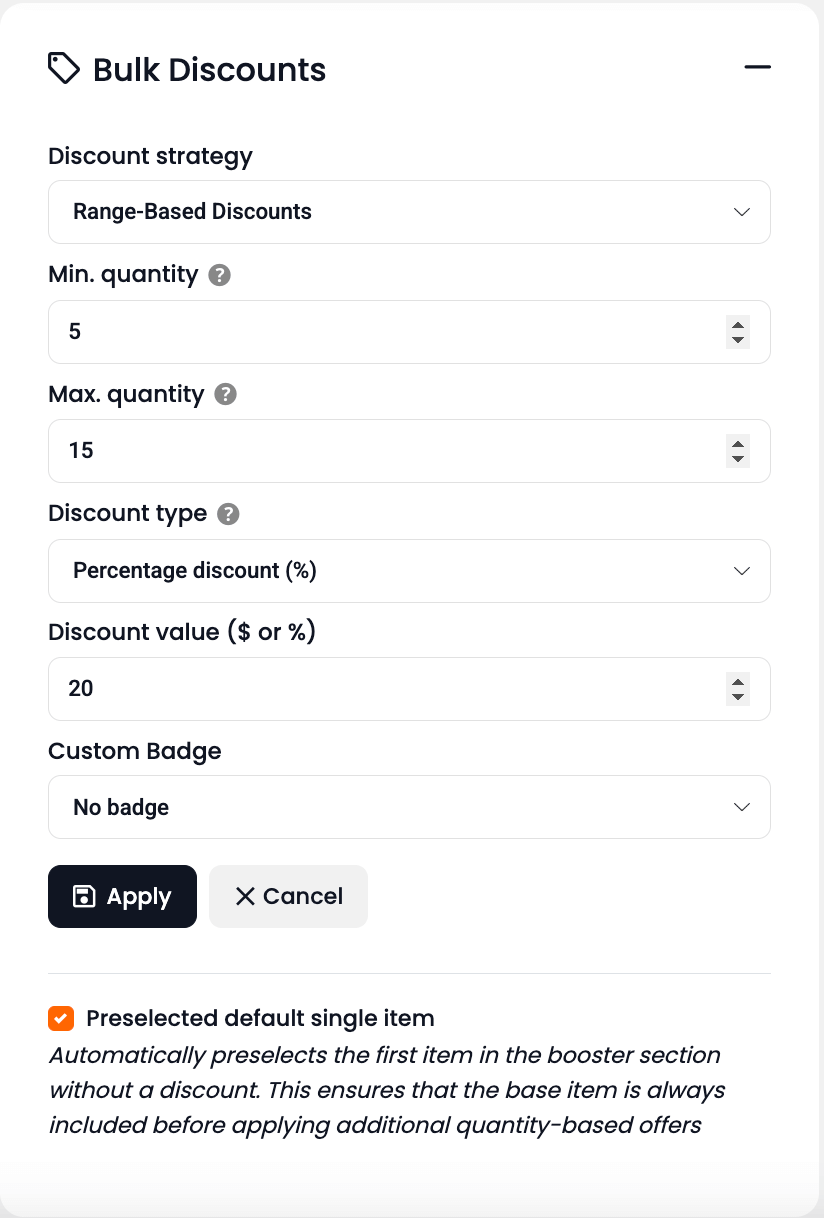Image resolution: width=824 pixels, height=1218 pixels.
Task: Open the Discount type dropdown
Action: click(x=409, y=571)
